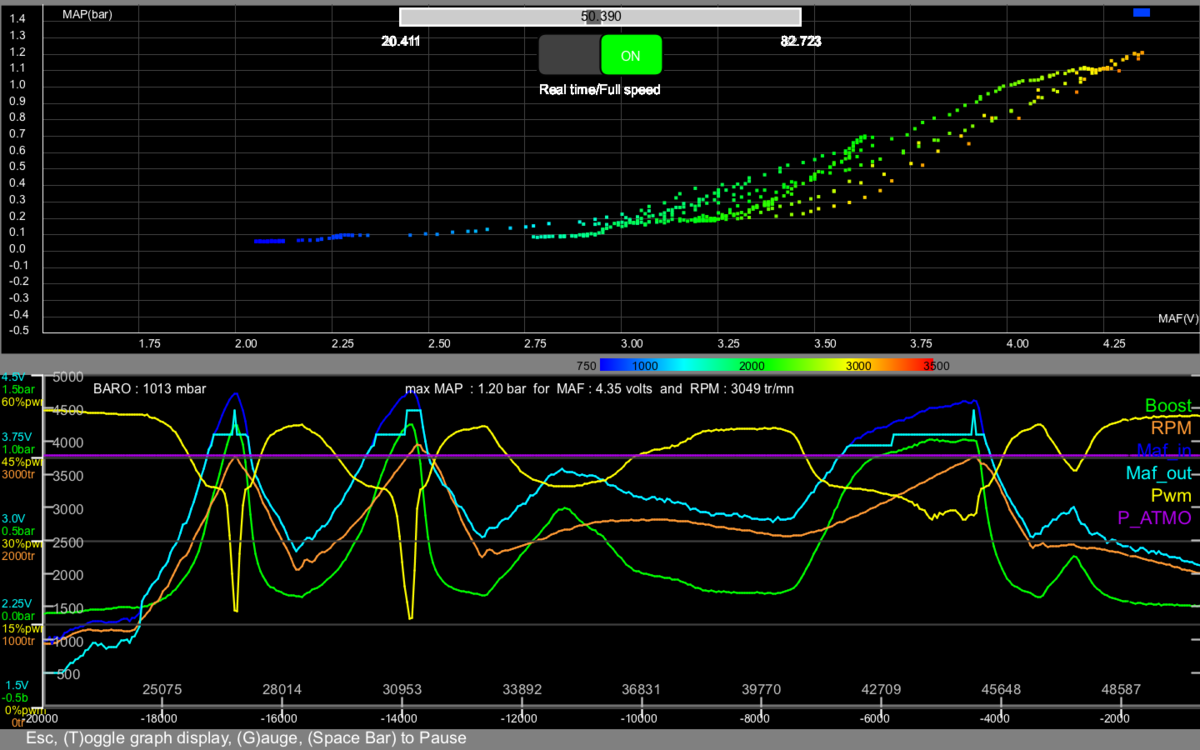The width and height of the screenshot is (1200, 750).
Task: Click the green ON toggle button
Action: coord(631,56)
